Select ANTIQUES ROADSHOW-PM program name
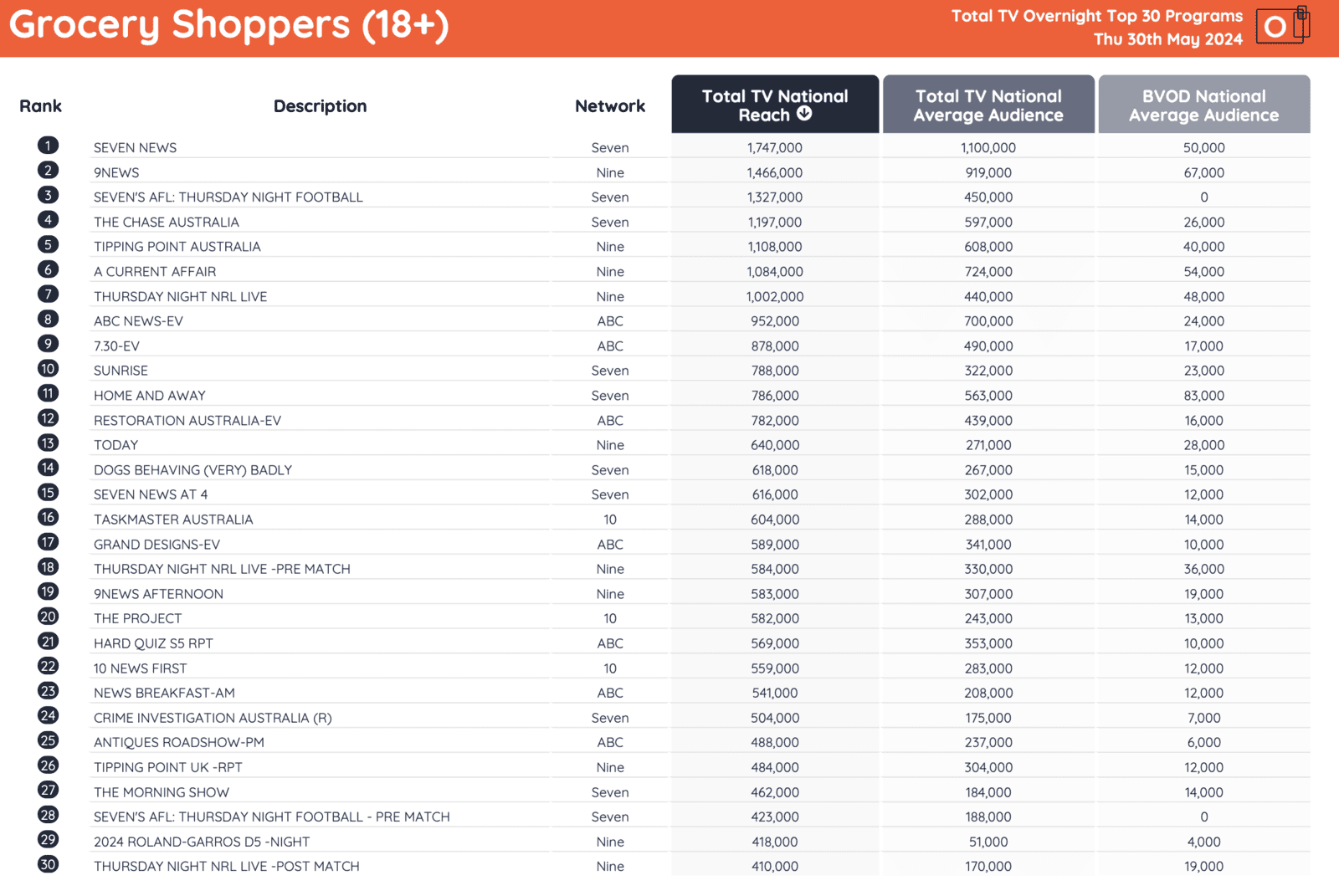This screenshot has width=1339, height=896. (x=179, y=742)
